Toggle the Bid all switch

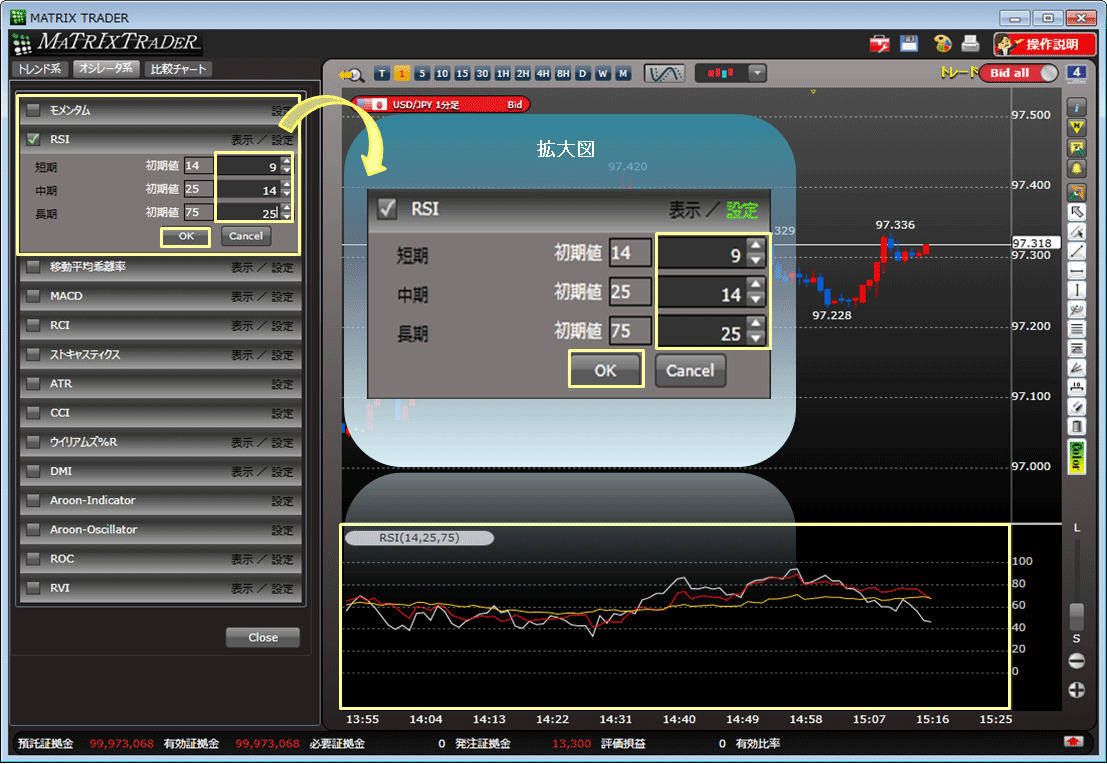(1018, 73)
